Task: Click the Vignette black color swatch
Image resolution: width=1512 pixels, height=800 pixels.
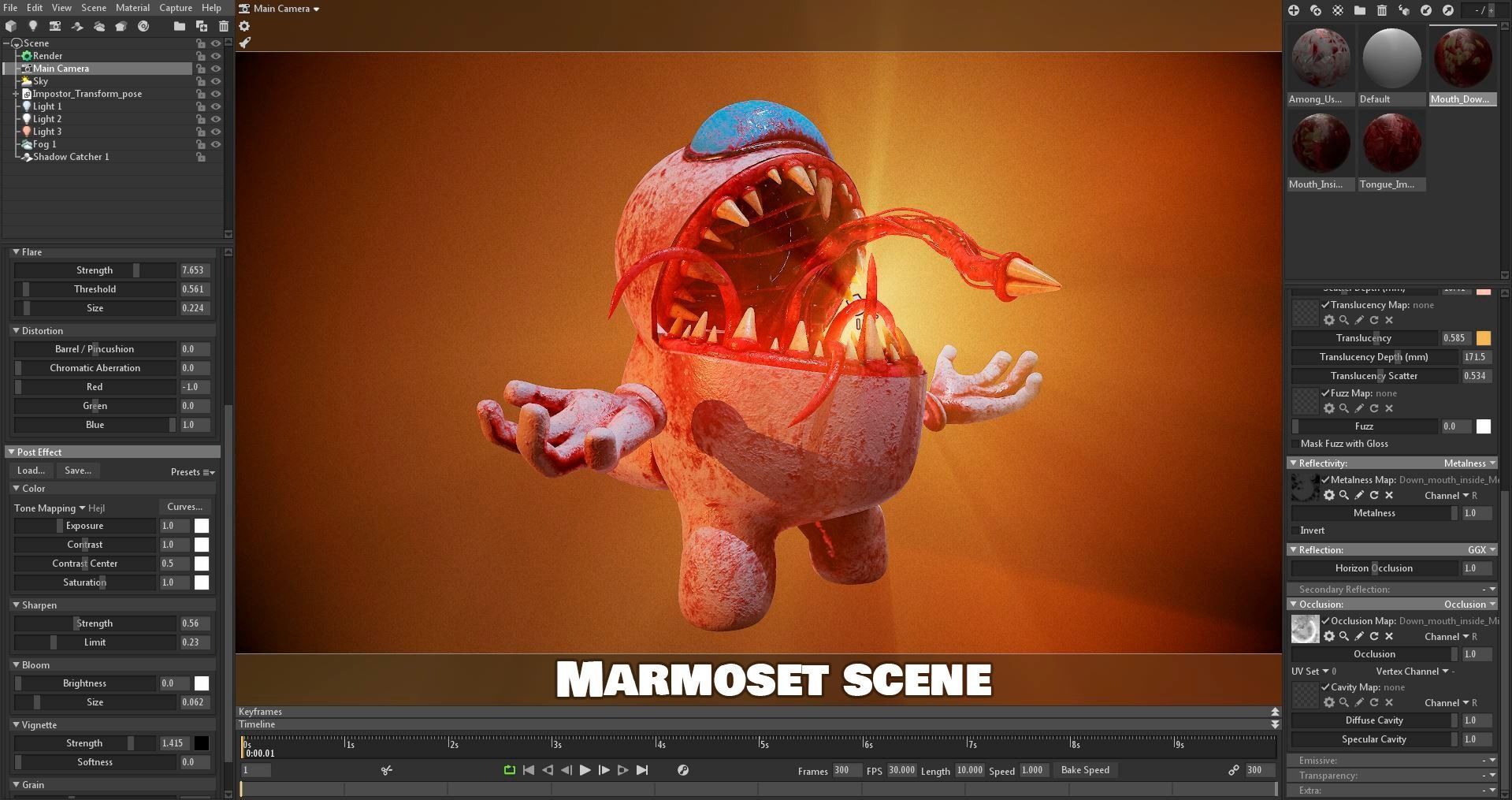Action: 202,743
